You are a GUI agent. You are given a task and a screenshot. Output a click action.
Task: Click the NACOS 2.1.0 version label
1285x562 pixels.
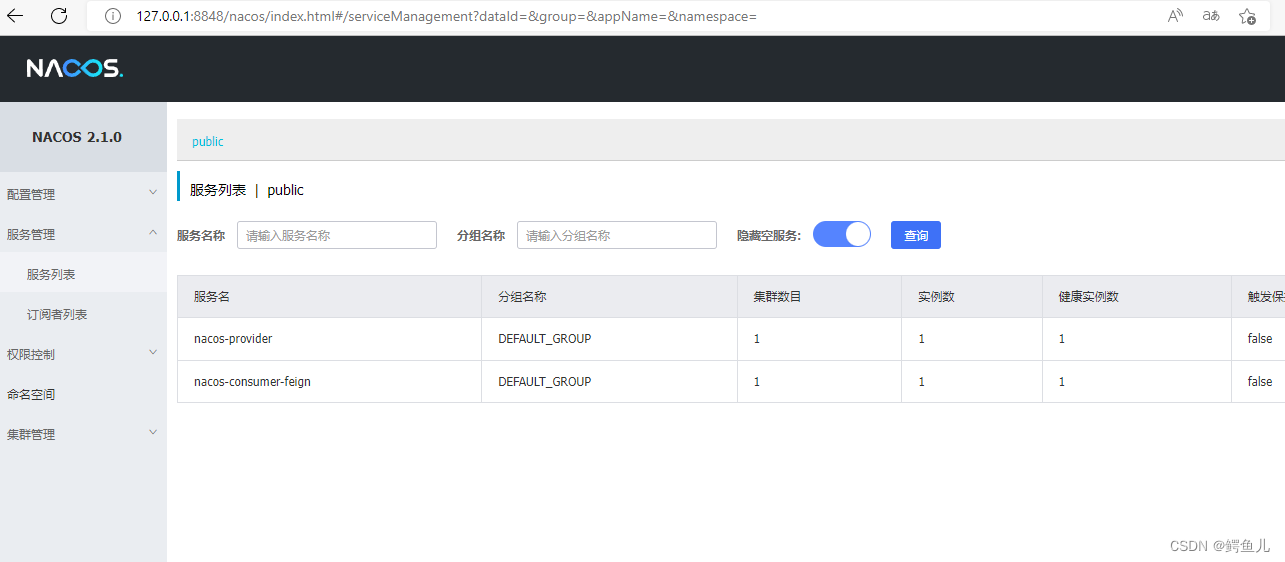[77, 137]
